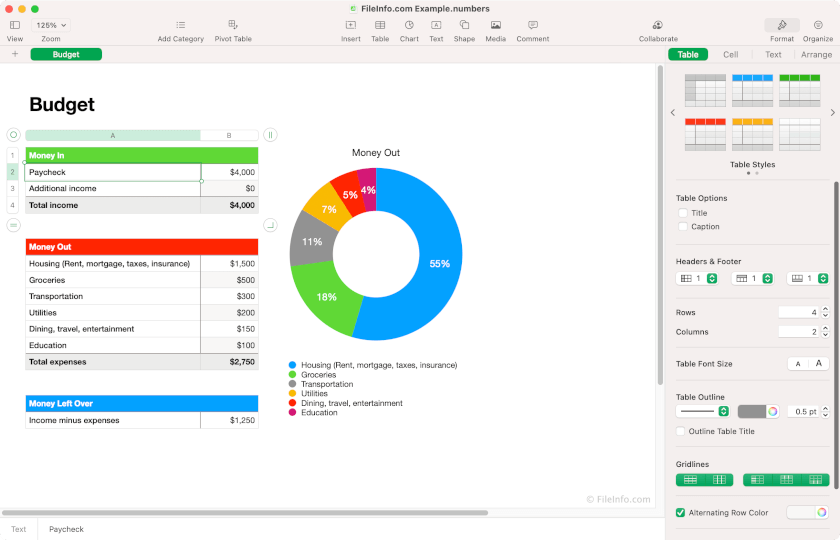Add a new table from toolbar
Image resolution: width=840 pixels, height=540 pixels.
coord(380,25)
